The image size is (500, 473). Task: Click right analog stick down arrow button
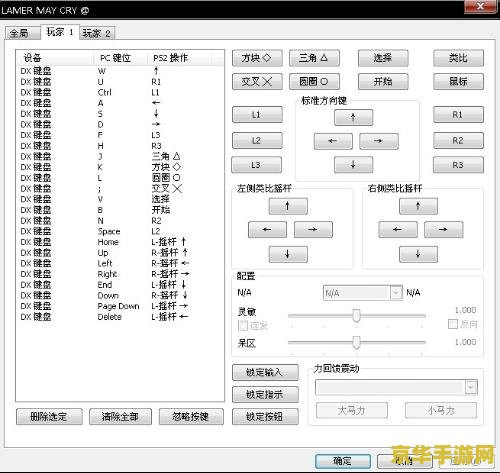(x=418, y=254)
